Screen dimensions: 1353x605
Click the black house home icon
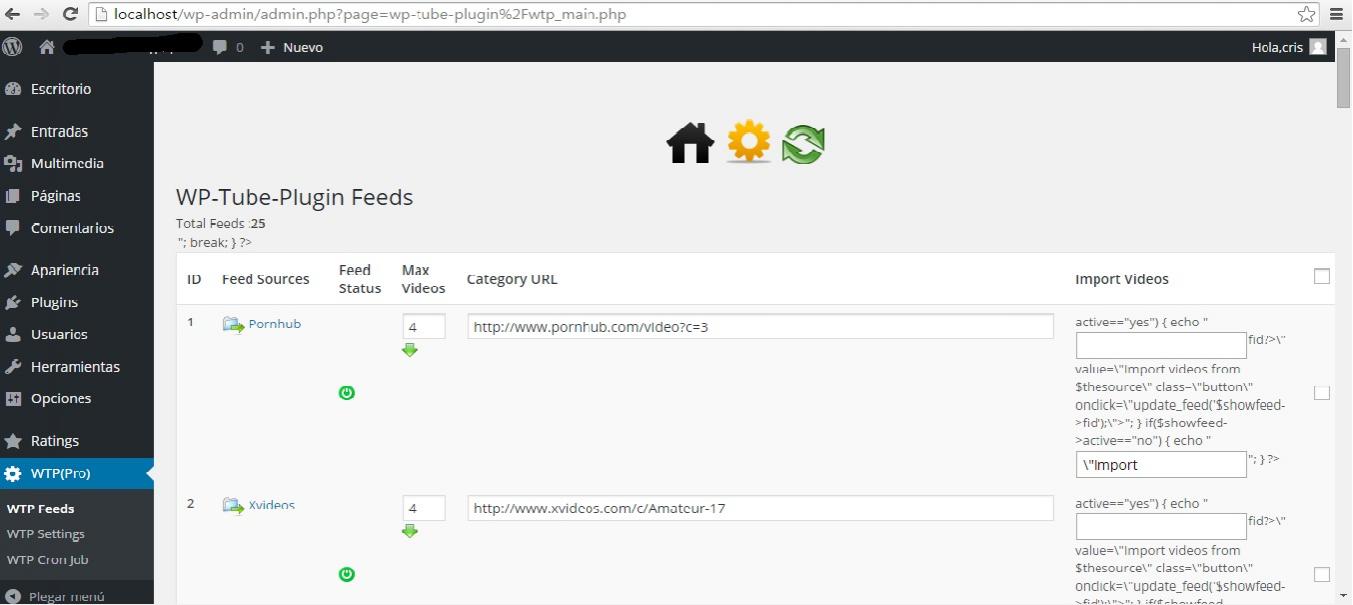[x=690, y=143]
